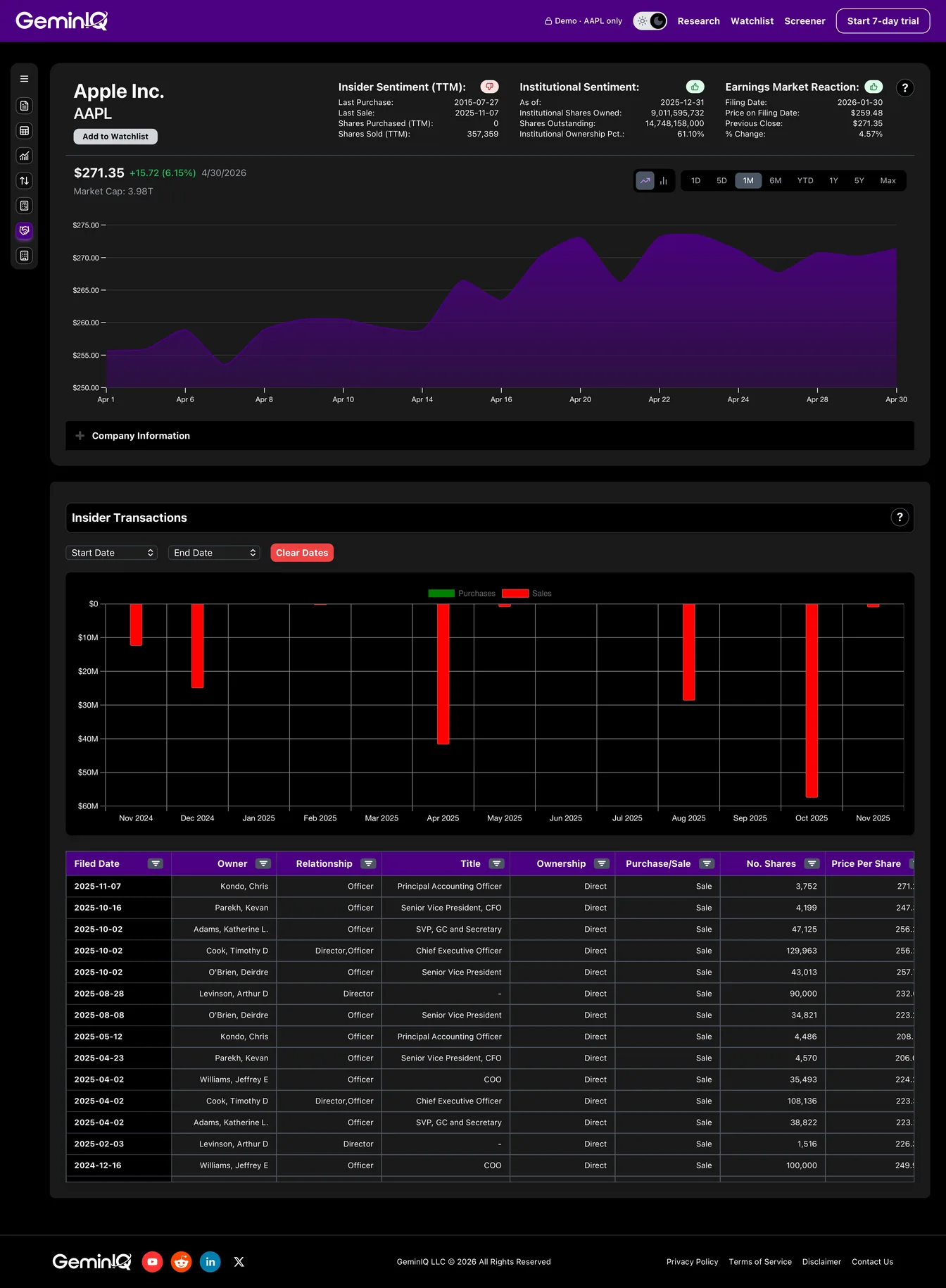946x1288 pixels.
Task: Open the End Date dropdown
Action: click(214, 553)
